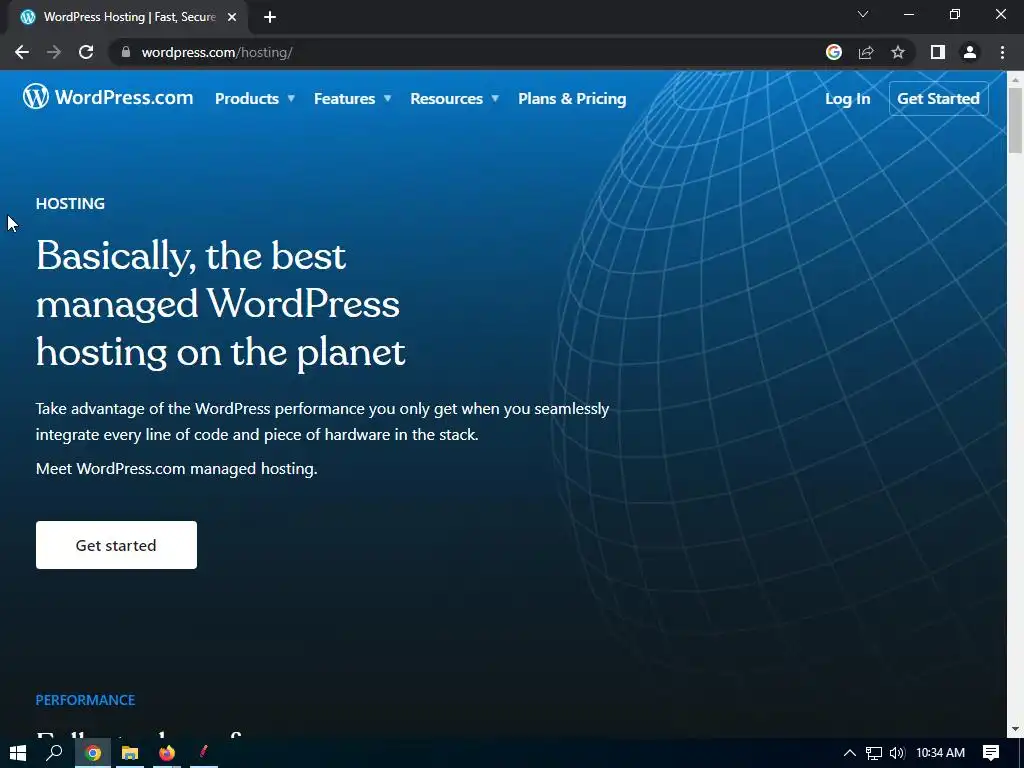Open Plans & Pricing page
Viewport: 1024px width, 768px height.
click(572, 99)
